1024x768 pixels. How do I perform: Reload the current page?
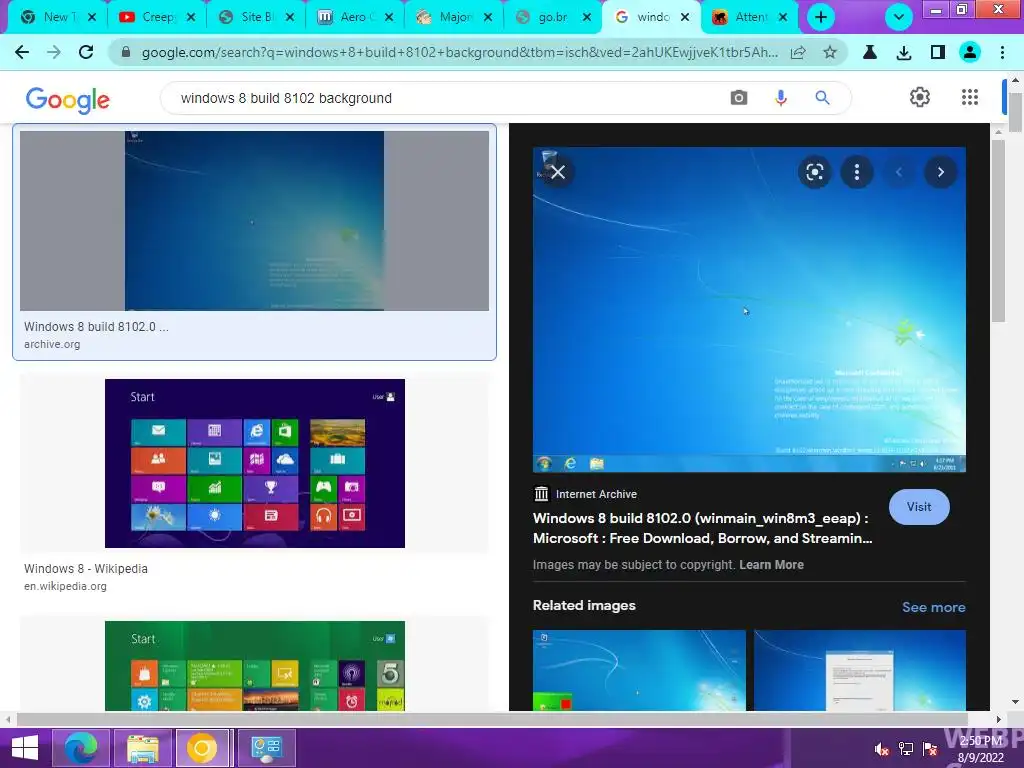click(86, 52)
